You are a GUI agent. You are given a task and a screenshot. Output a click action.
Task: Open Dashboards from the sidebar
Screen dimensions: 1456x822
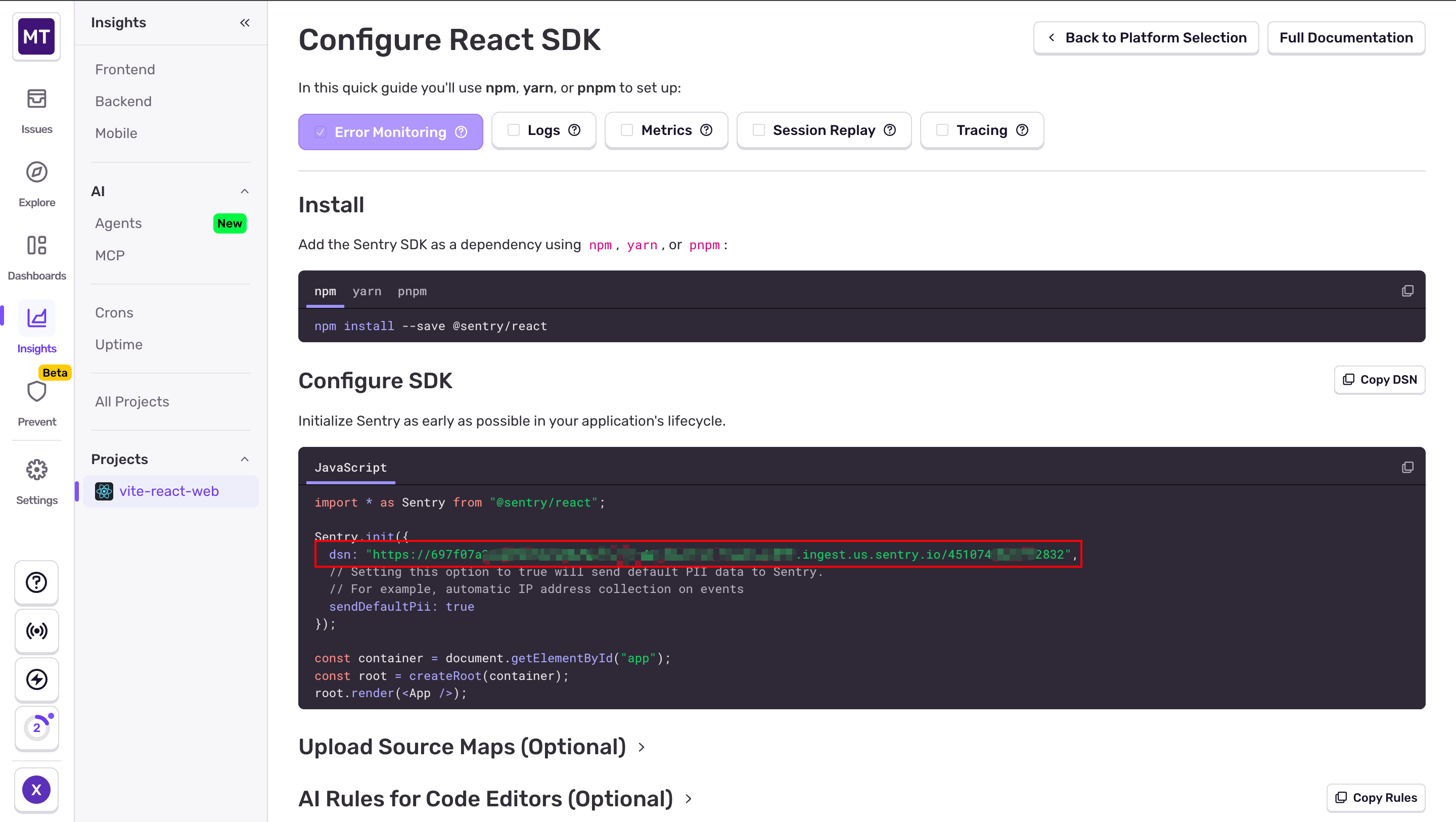tap(37, 258)
